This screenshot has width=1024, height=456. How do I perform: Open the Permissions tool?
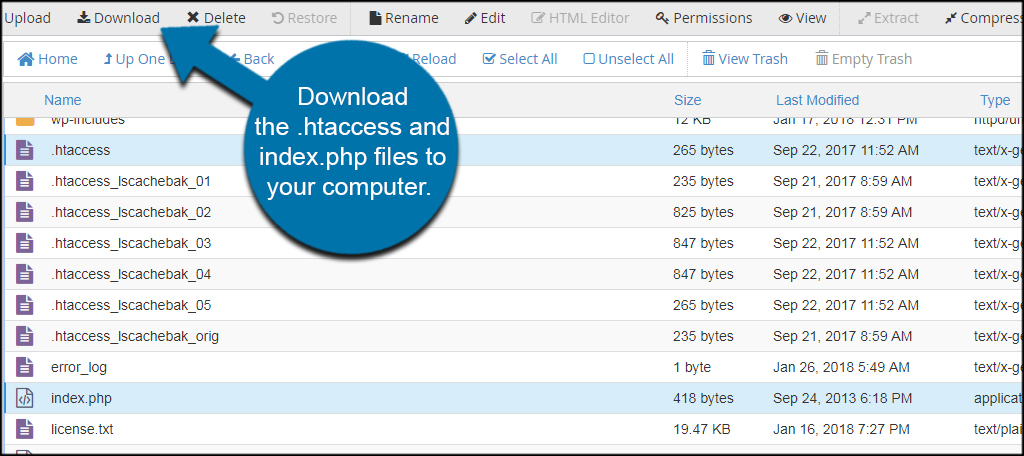(x=704, y=18)
